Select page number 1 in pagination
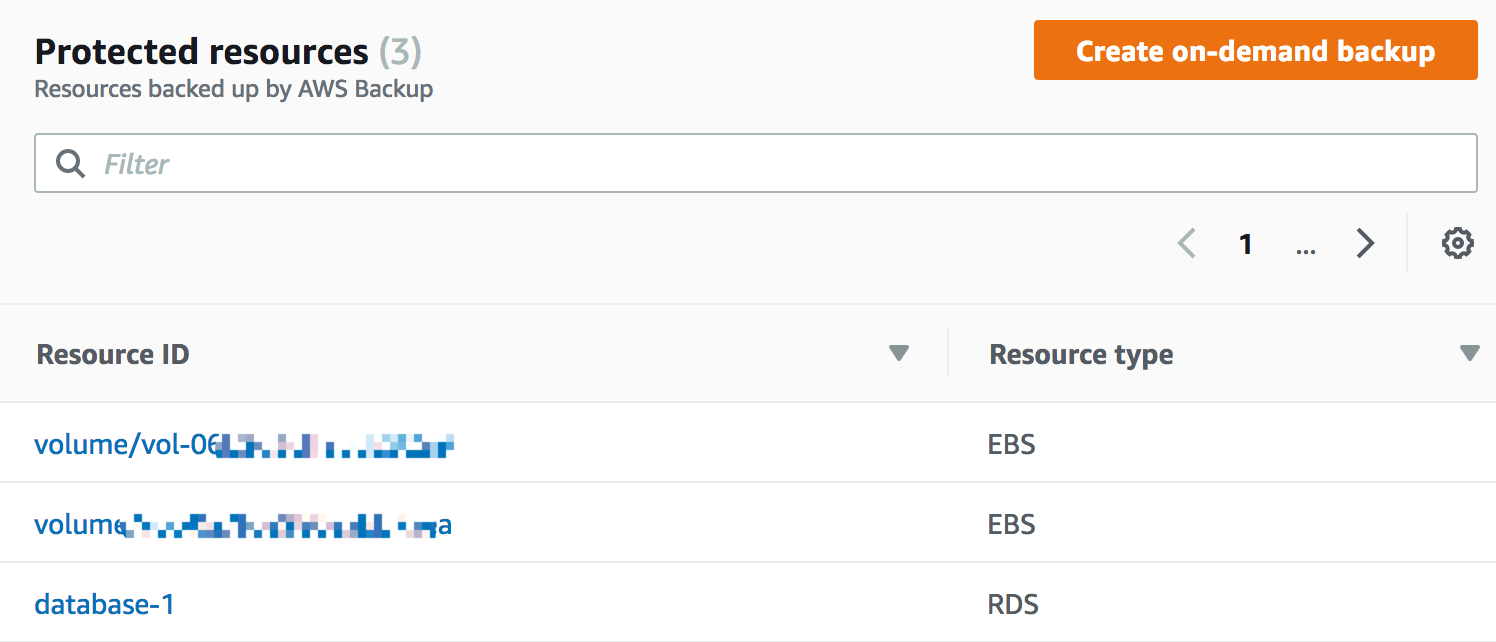This screenshot has width=1496, height=642. (x=1246, y=243)
